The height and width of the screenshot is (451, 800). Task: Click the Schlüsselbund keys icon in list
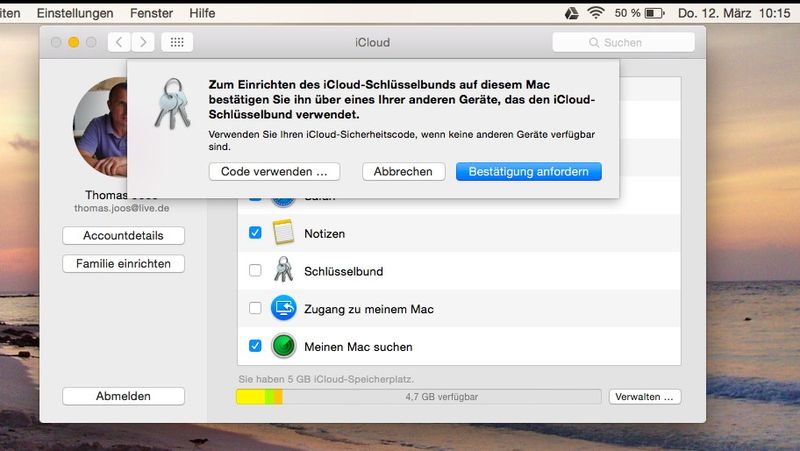tap(283, 269)
